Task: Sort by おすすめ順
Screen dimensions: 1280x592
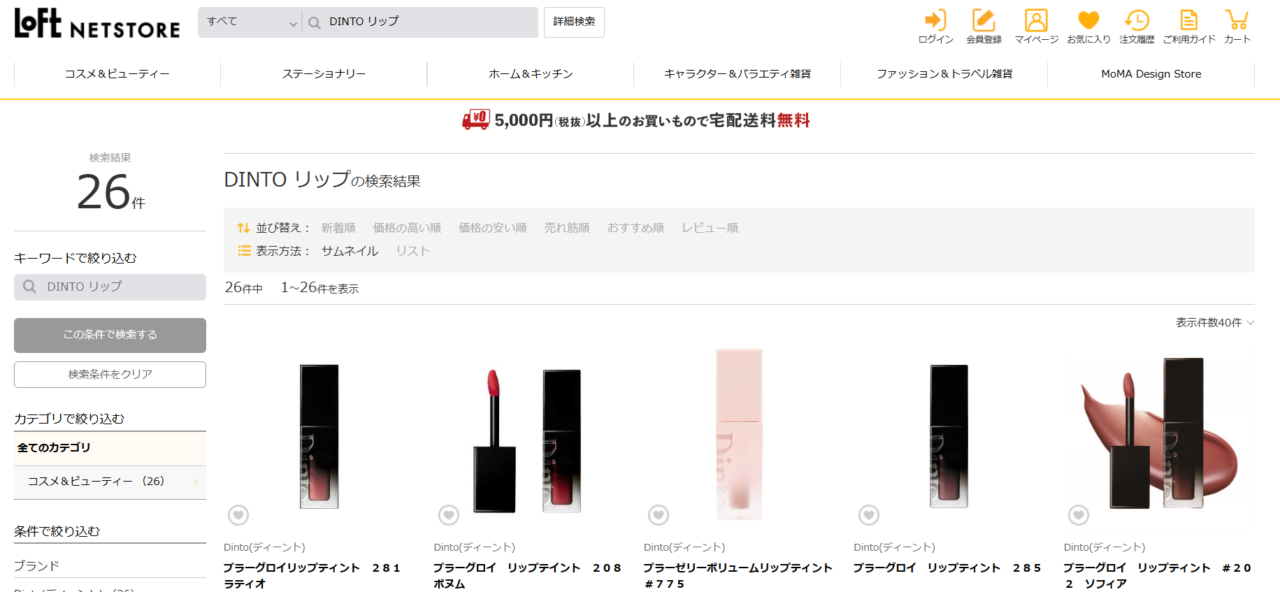Action: pyautogui.click(x=635, y=228)
